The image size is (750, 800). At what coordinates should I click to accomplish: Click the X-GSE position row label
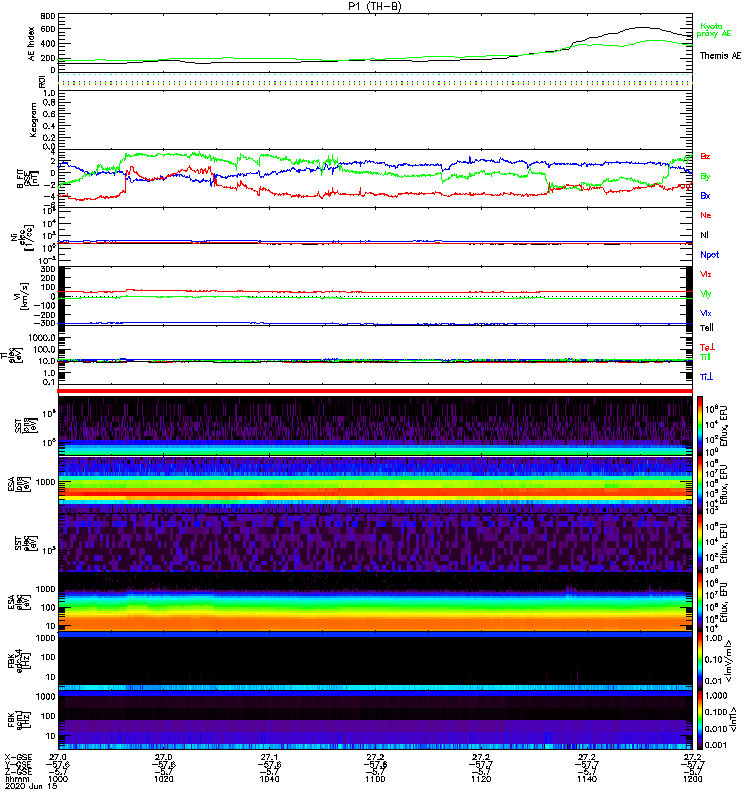tap(18, 758)
